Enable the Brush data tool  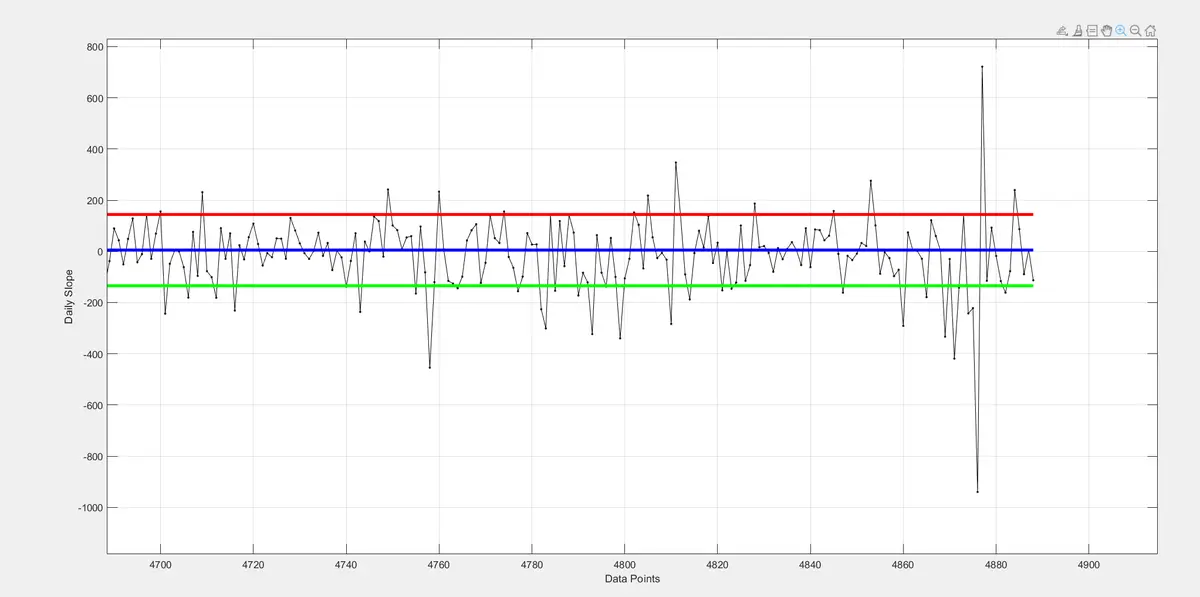1078,31
